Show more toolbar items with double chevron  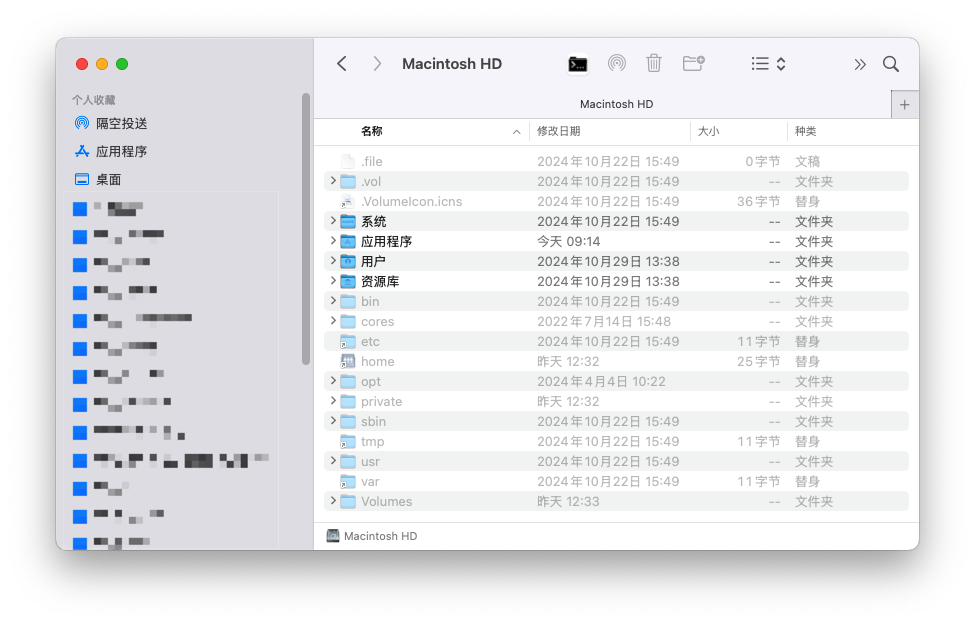pyautogui.click(x=860, y=64)
